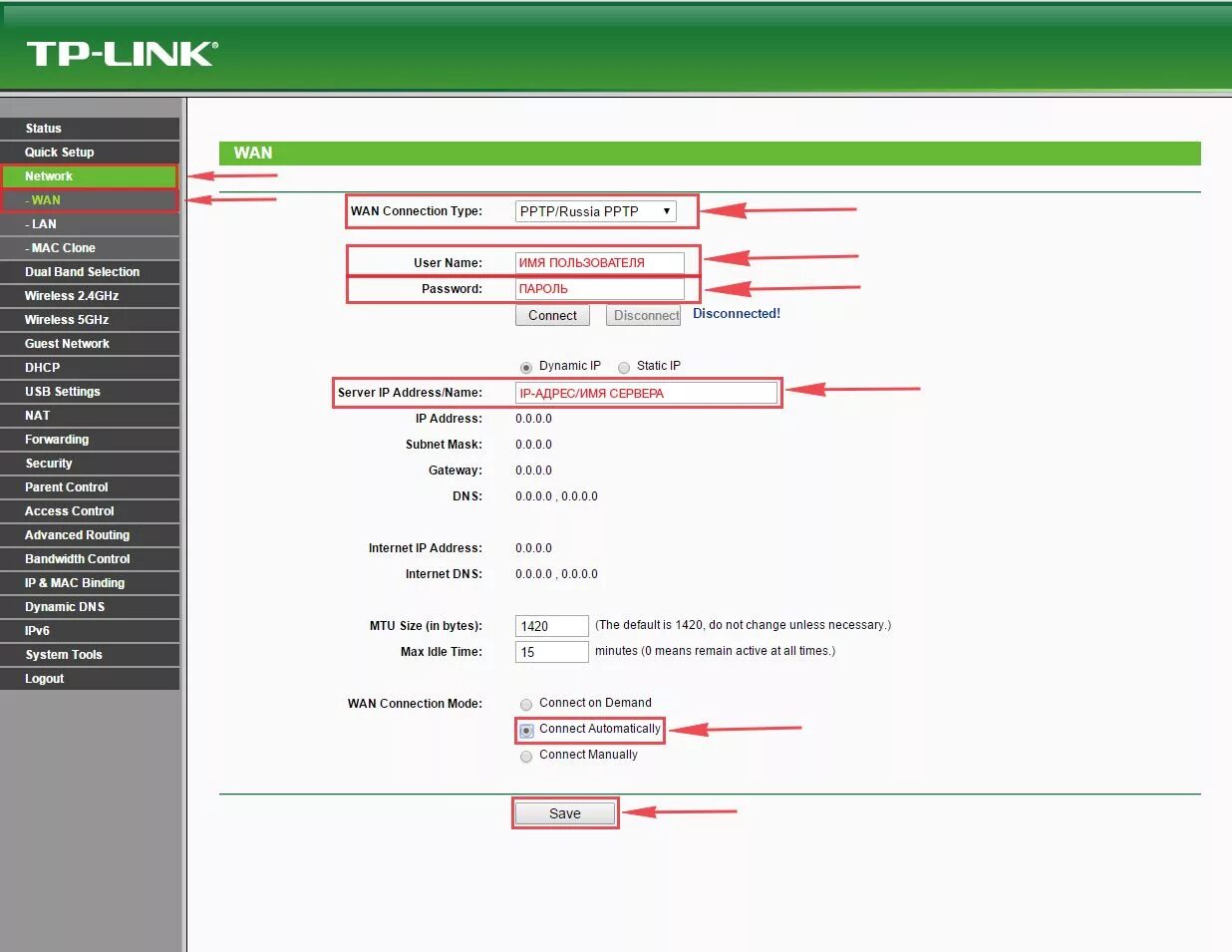1232x952 pixels.
Task: Click the Internet IP Address value
Action: (x=533, y=548)
